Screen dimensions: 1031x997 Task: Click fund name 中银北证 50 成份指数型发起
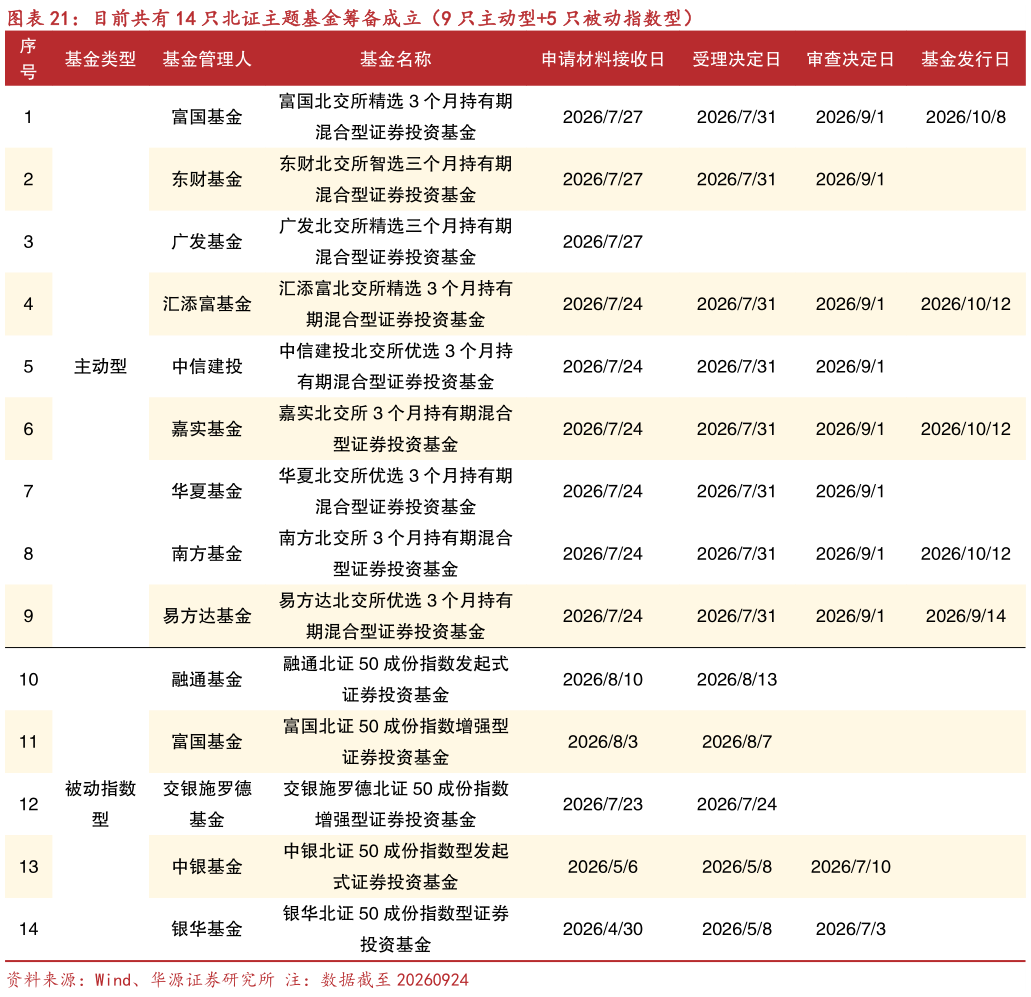(x=395, y=851)
